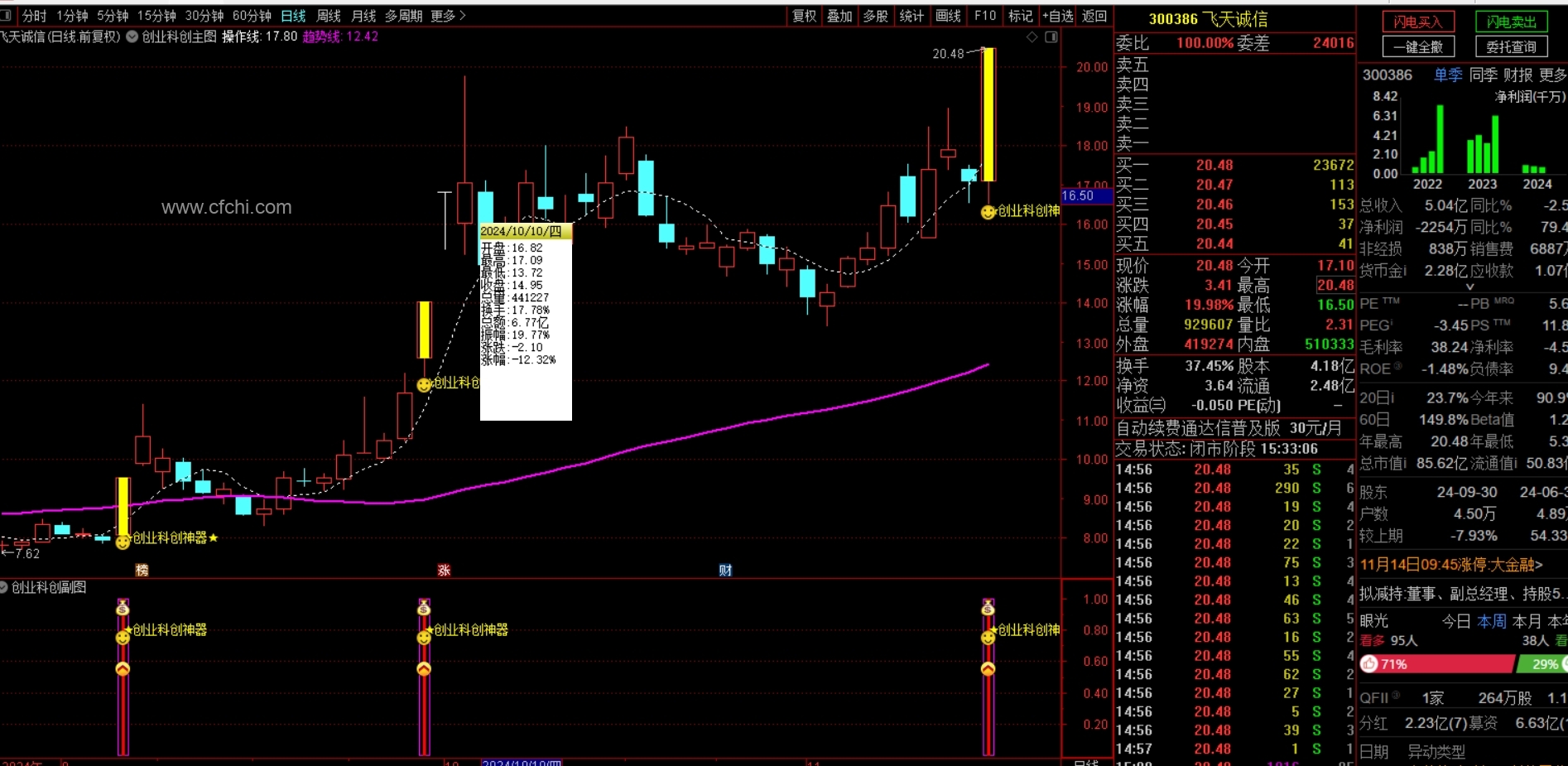
Task: Click the 闪电买入 flash buy button
Action: [x=1417, y=22]
